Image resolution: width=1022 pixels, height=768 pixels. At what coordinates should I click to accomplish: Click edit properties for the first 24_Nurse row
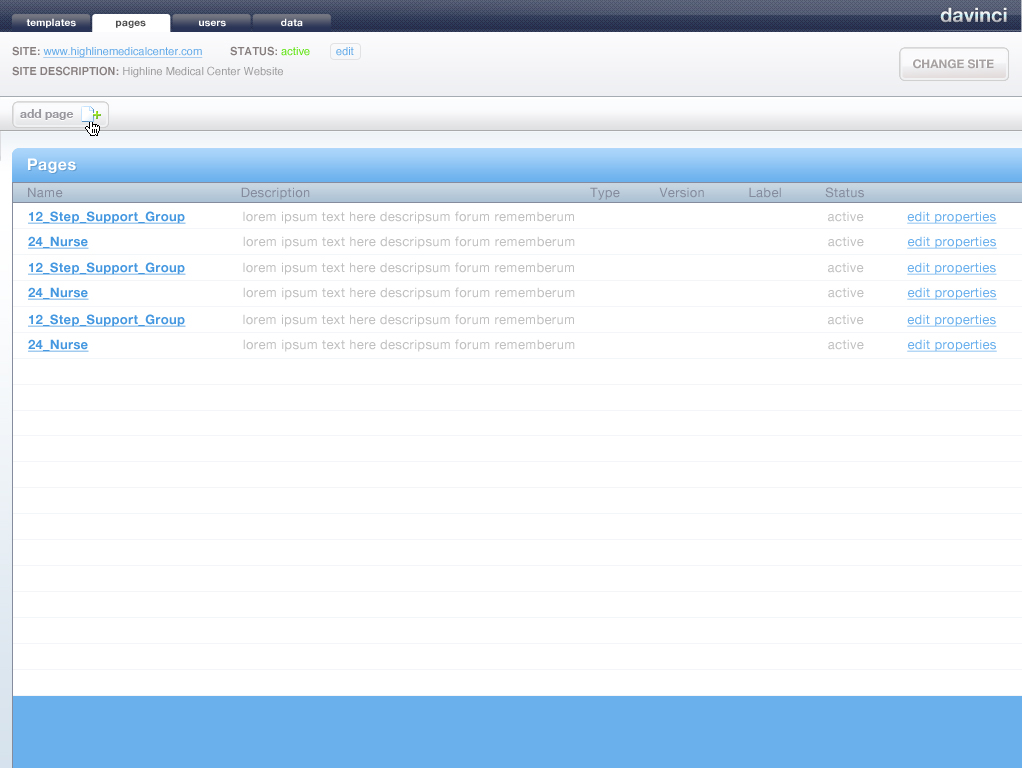[x=952, y=242]
